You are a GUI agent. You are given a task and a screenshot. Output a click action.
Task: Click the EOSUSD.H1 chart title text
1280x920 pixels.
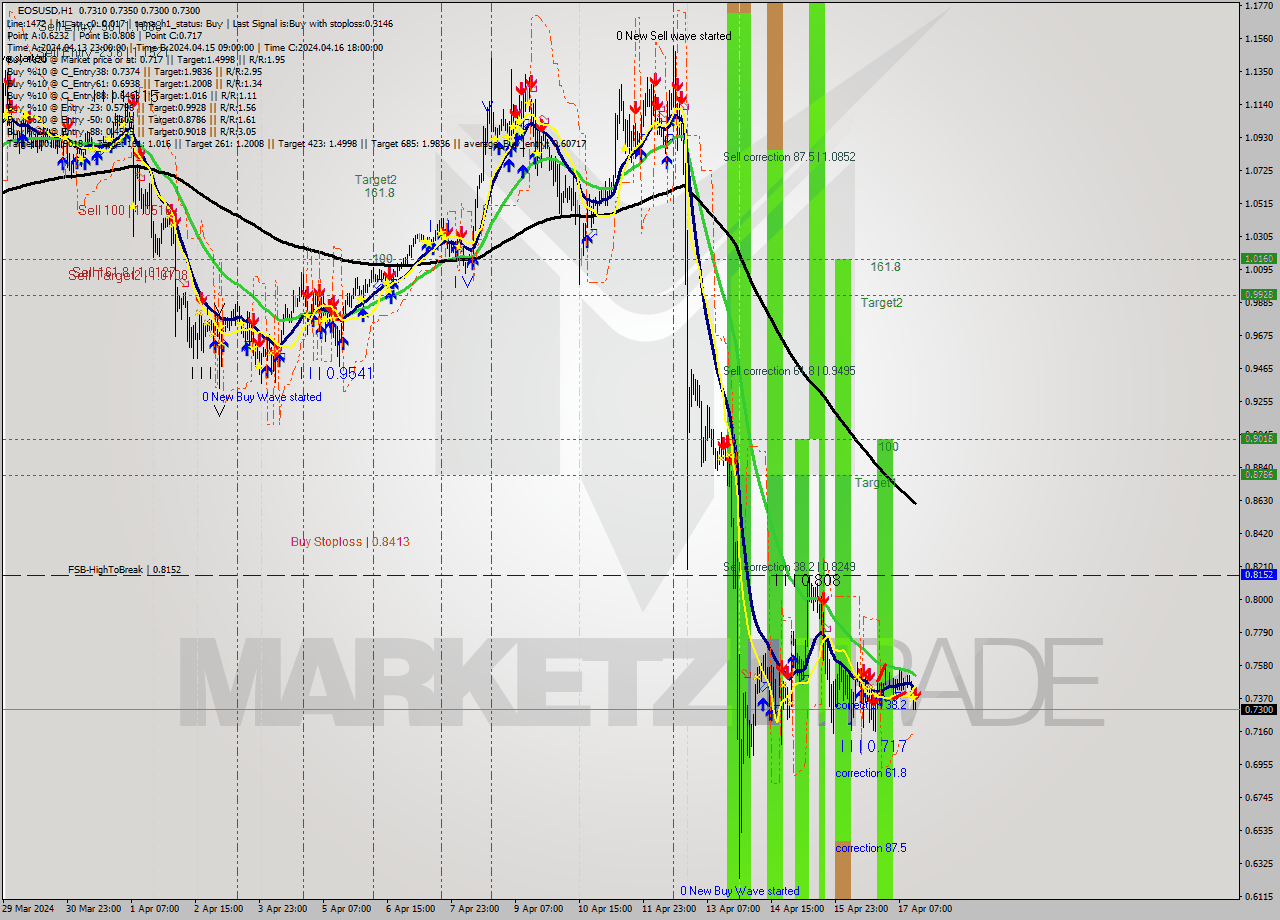click(46, 10)
